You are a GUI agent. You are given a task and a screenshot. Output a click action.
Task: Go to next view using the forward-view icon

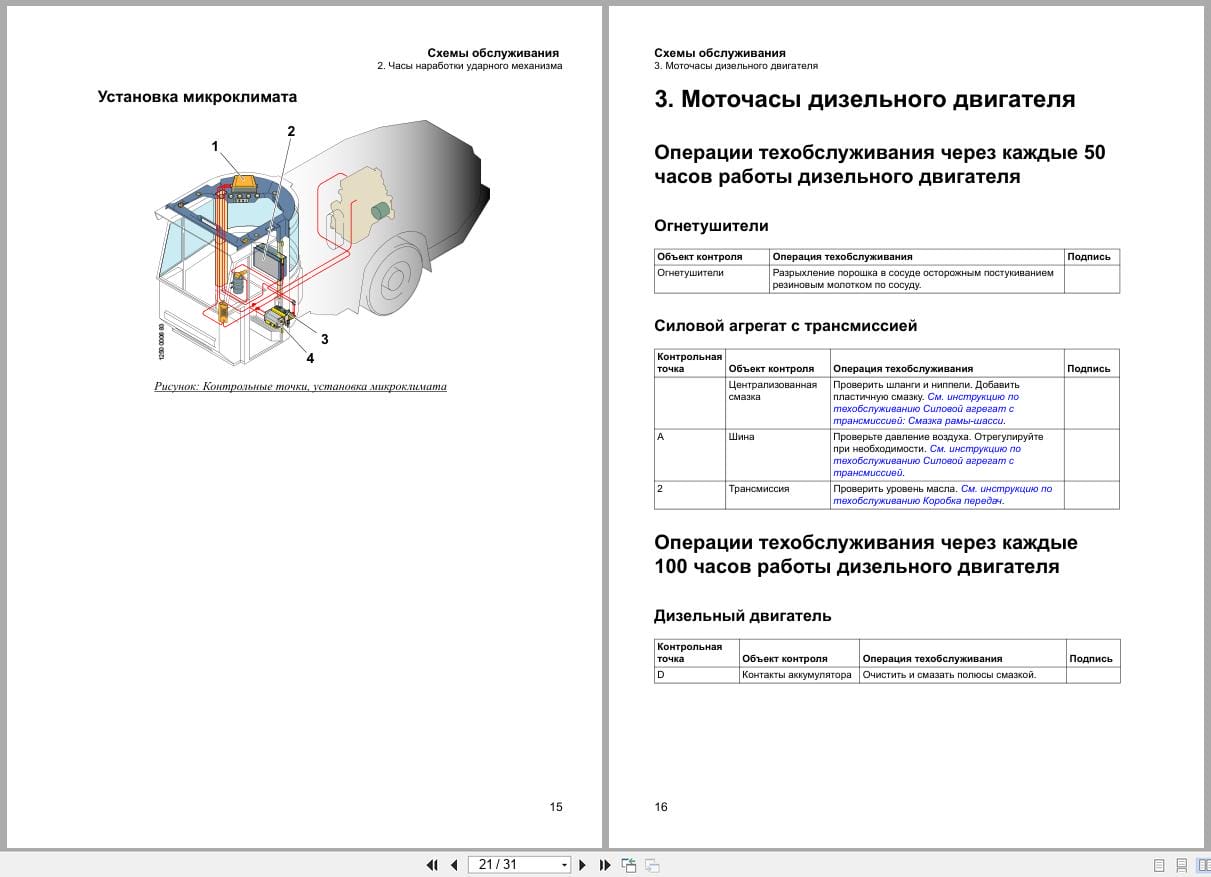click(x=651, y=864)
